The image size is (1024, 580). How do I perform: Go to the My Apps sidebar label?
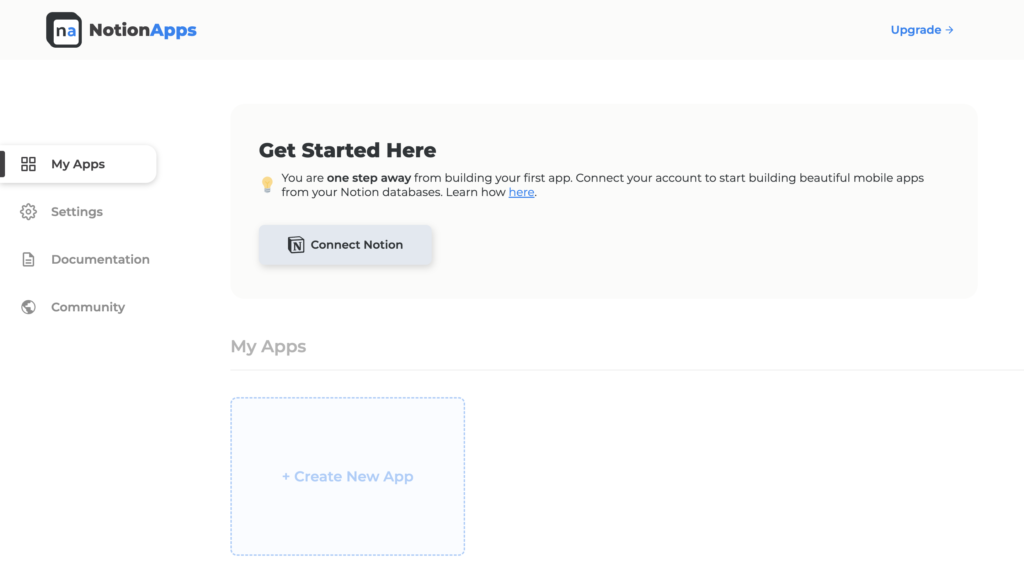click(x=78, y=164)
